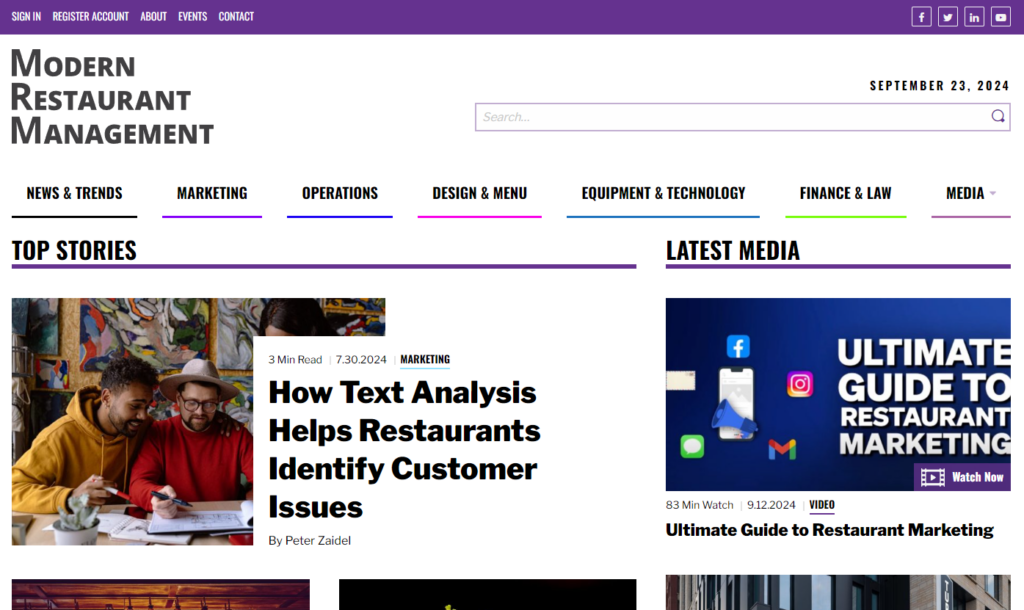Click the Sign In link

point(26,16)
